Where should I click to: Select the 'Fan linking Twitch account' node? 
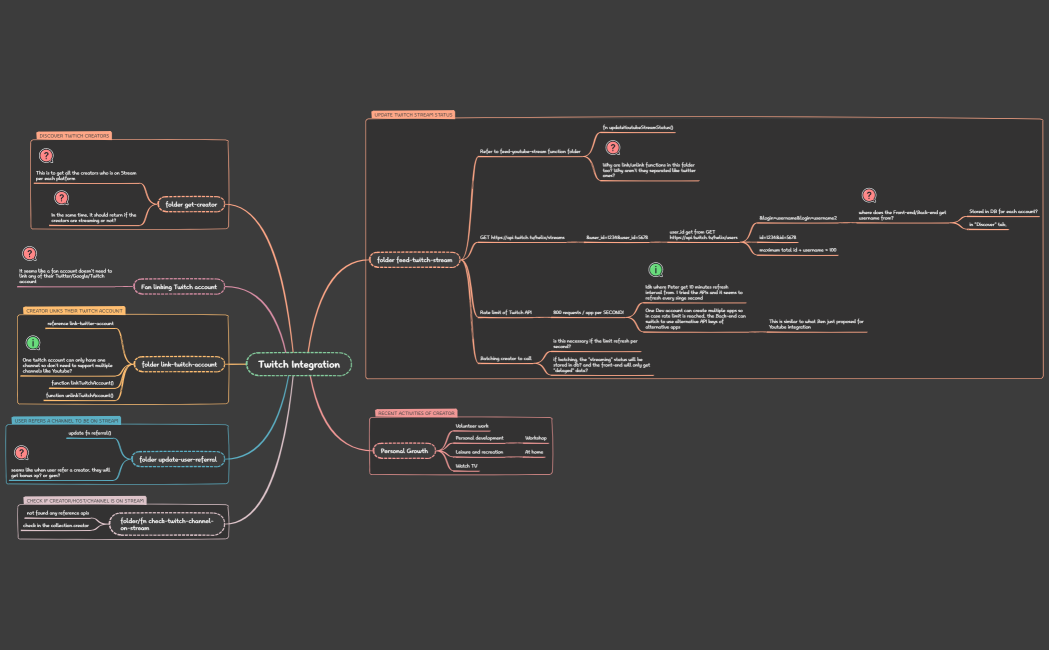click(179, 287)
